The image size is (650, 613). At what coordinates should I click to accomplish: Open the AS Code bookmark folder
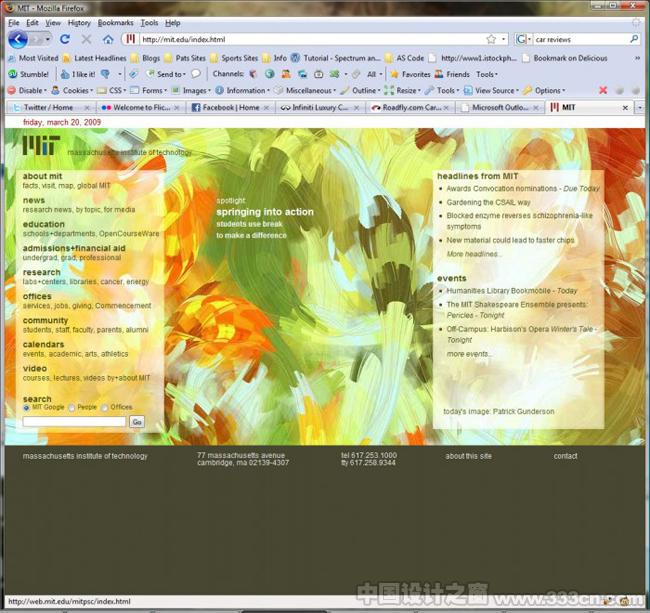[x=404, y=58]
